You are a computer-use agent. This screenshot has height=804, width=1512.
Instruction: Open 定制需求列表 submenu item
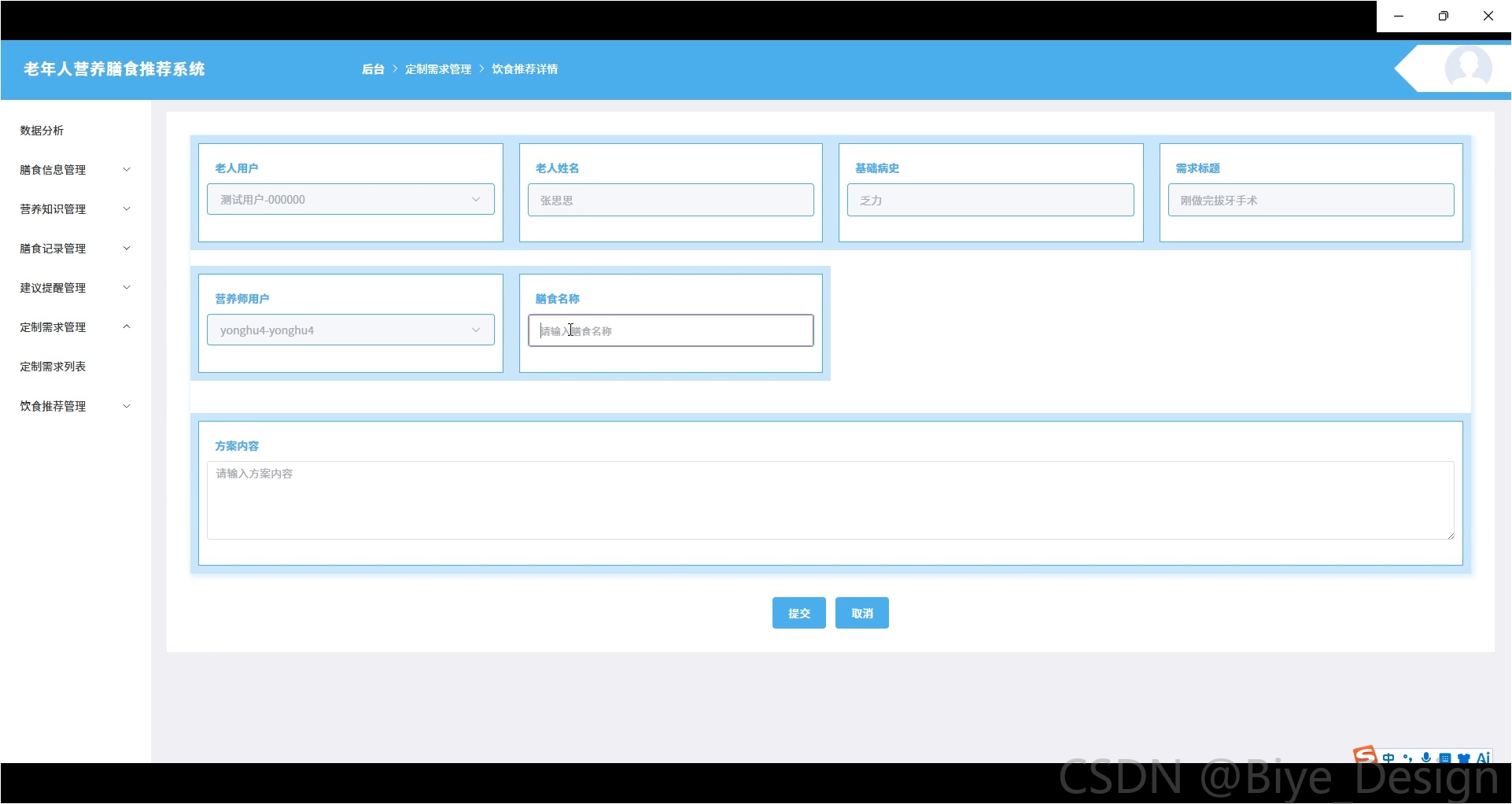[x=53, y=367]
